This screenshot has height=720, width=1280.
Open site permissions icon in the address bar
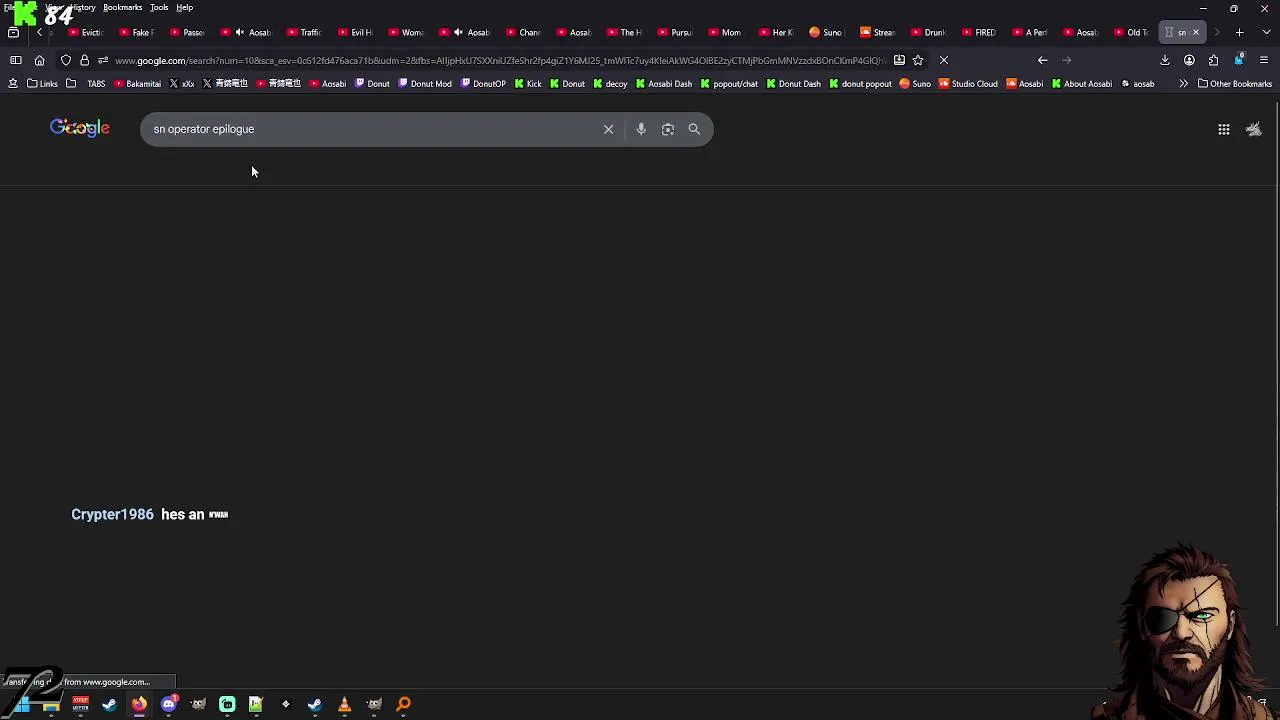pos(102,60)
